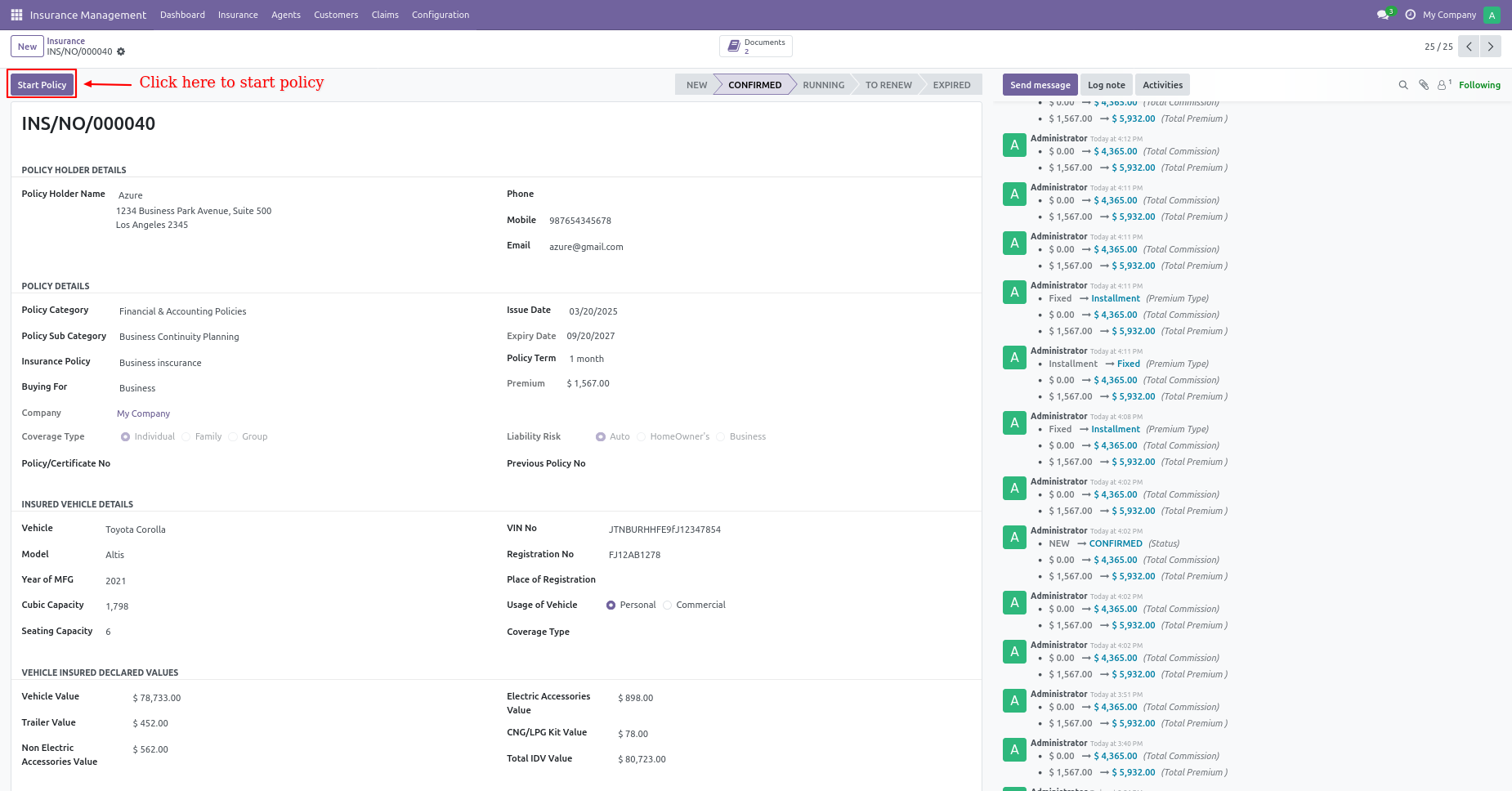Toggle the Following button
The image size is (1512, 791).
coord(1479,85)
